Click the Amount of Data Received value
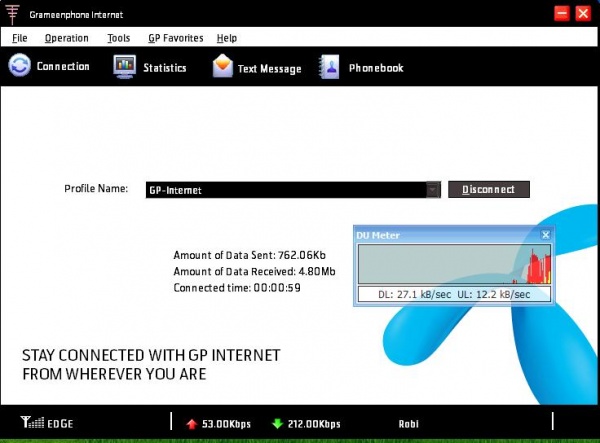This screenshot has width=600, height=443. 316,272
